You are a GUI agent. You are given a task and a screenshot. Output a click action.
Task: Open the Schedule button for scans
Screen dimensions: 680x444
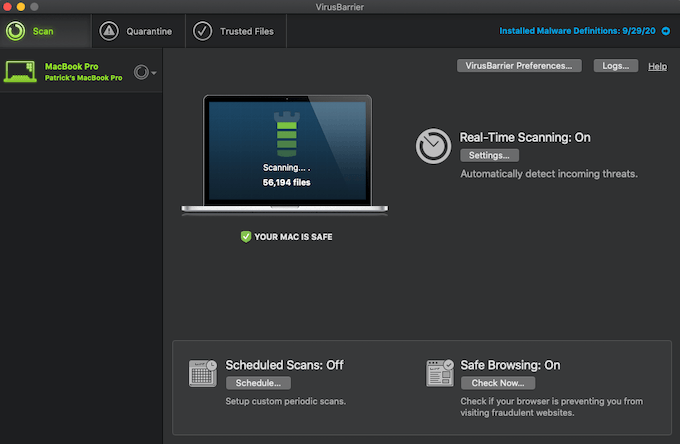(258, 383)
